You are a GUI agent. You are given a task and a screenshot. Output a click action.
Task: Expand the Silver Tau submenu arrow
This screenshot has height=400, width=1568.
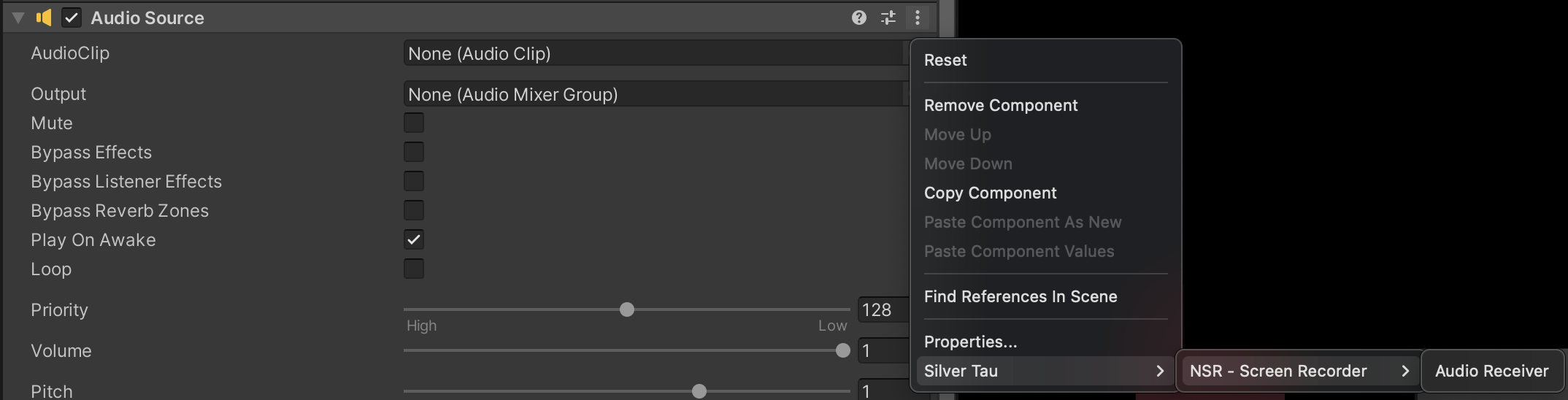point(1160,371)
